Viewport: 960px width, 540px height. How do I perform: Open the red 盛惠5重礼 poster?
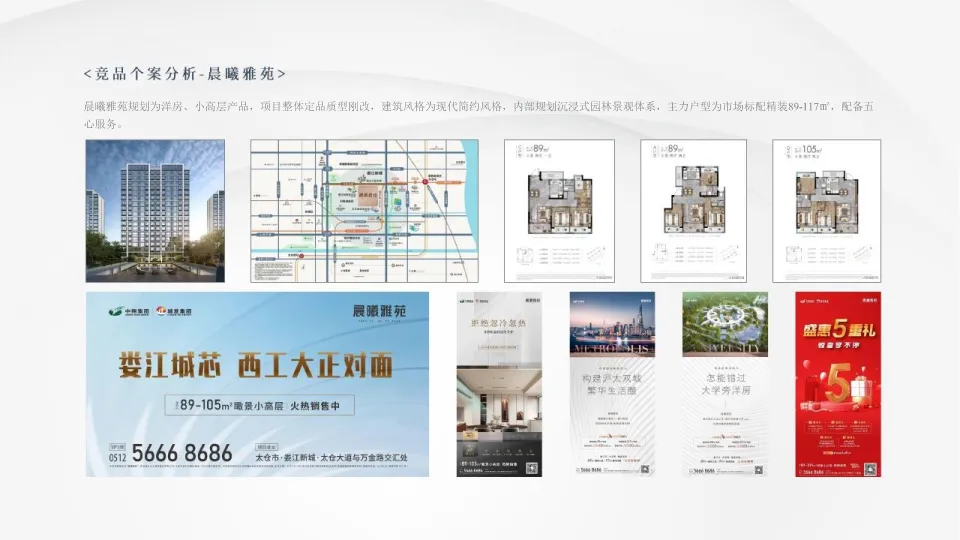pyautogui.click(x=838, y=384)
